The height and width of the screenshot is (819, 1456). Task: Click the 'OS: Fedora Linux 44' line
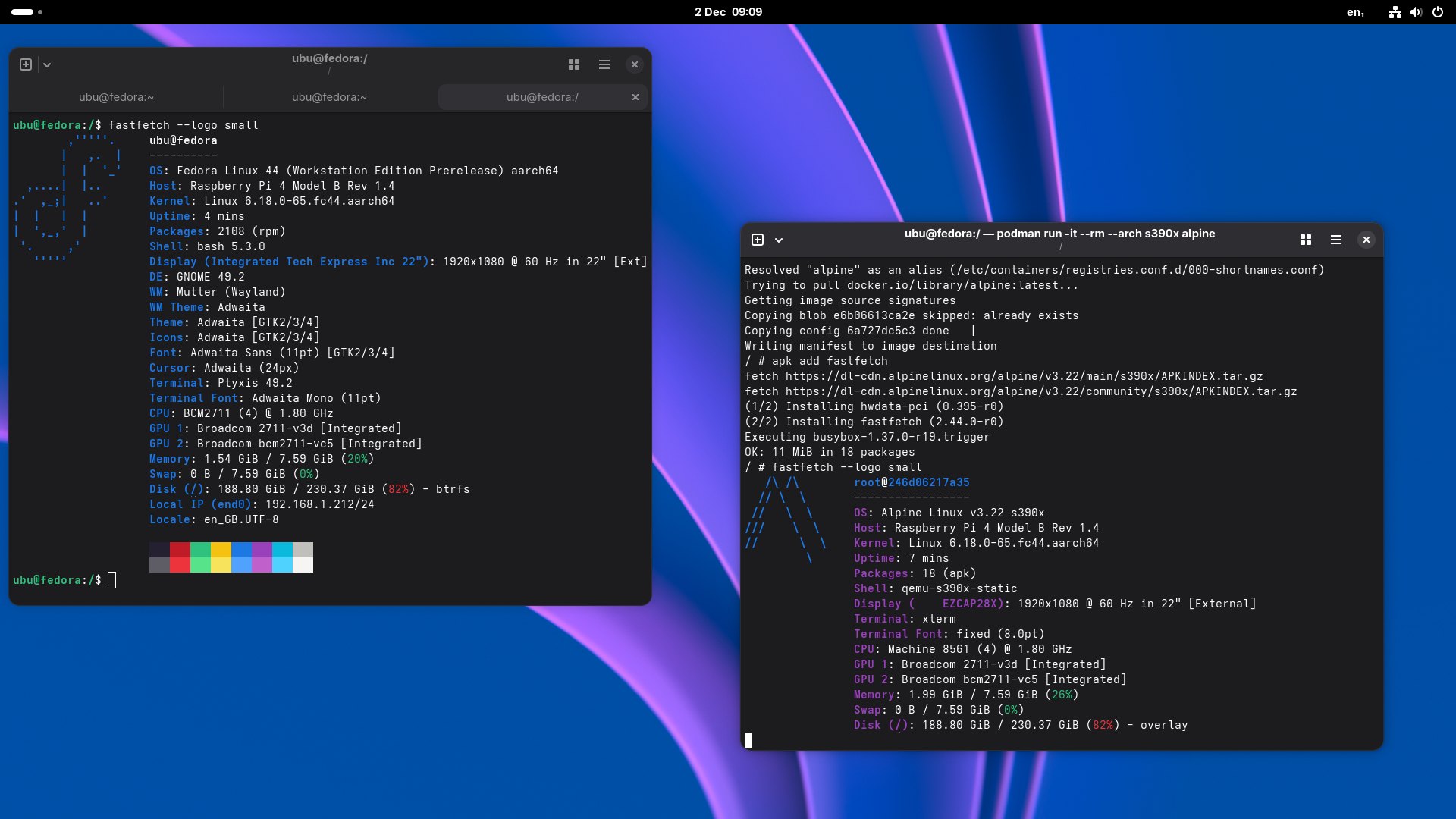353,171
